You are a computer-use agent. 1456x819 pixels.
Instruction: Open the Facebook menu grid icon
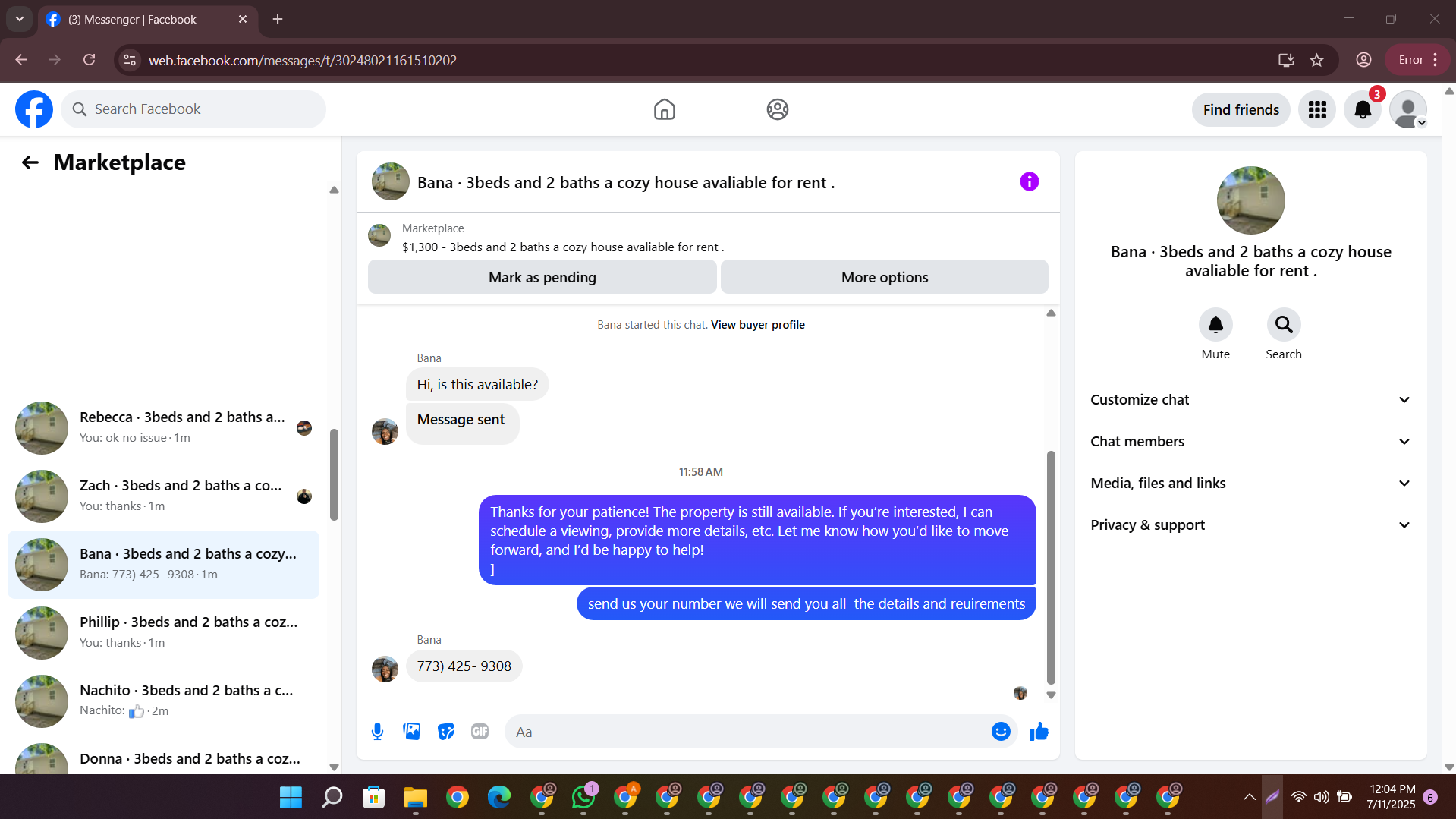[x=1317, y=110]
